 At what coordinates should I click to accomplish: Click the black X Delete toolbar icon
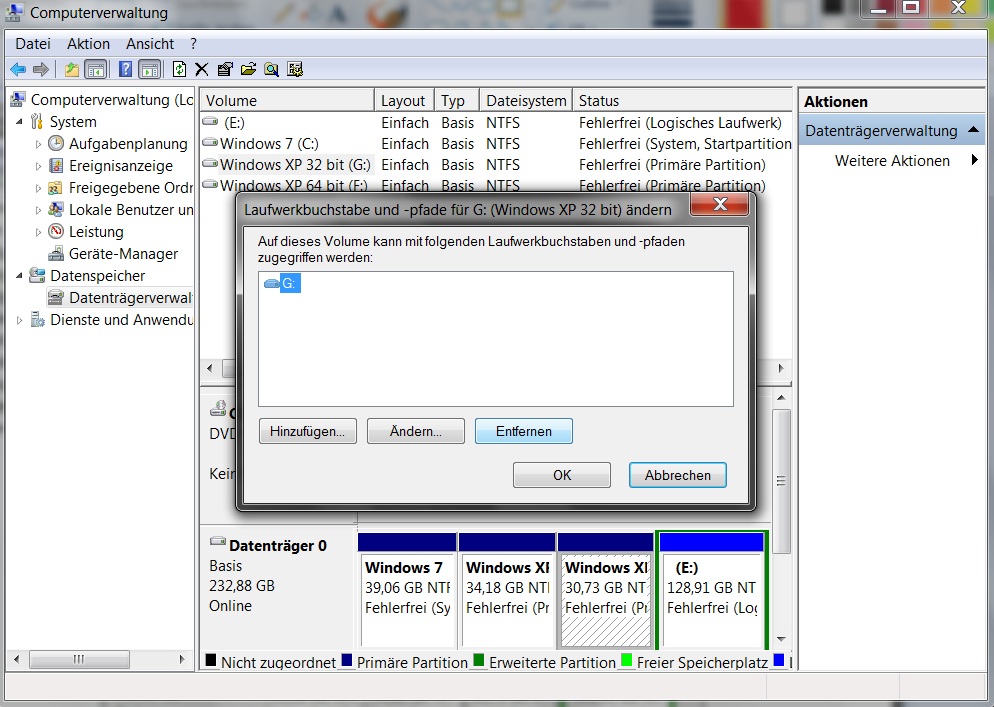[x=202, y=69]
